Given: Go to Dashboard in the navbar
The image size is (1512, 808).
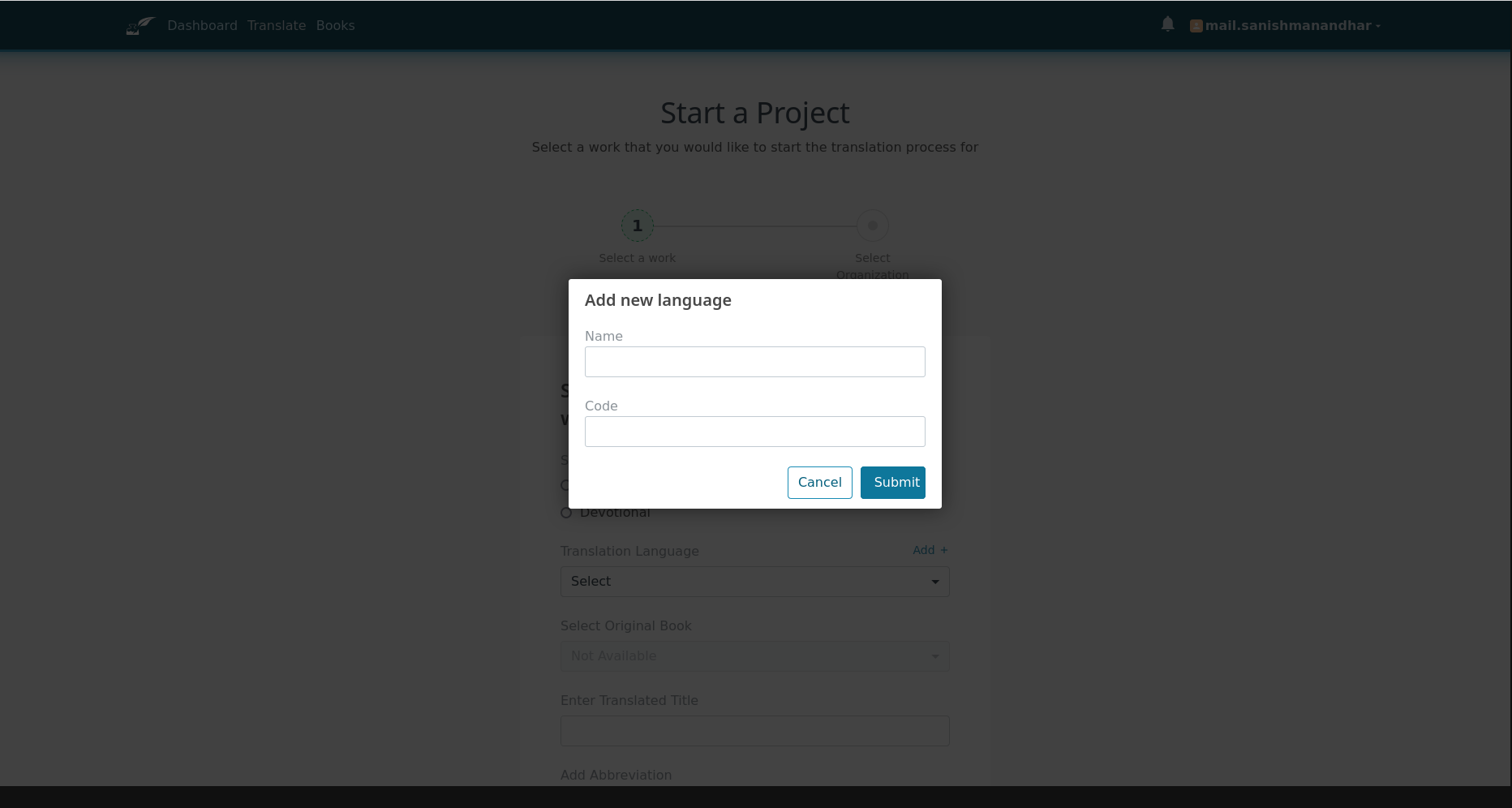Looking at the screenshot, I should click(202, 26).
